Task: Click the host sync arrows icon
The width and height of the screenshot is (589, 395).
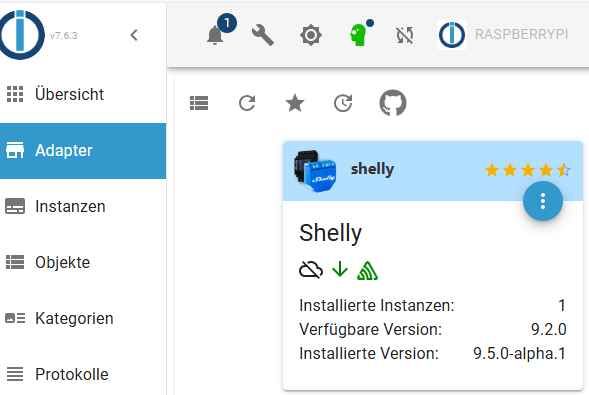Action: coord(405,36)
